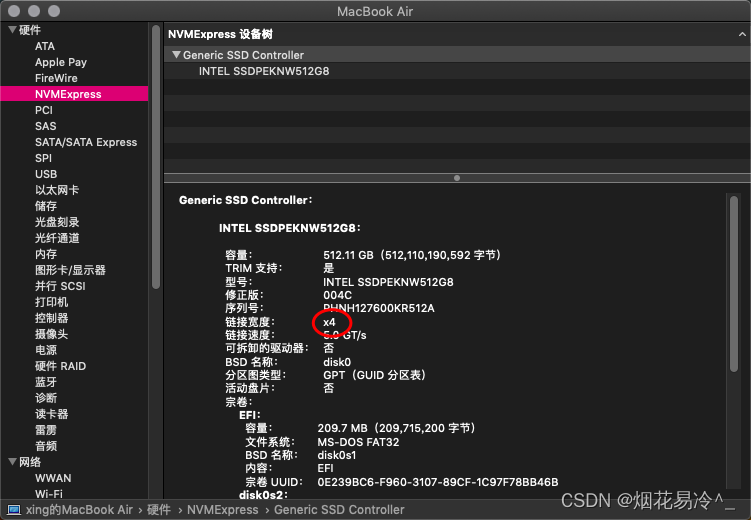Screen dimensions: 751x520
Task: Select Wi-Fi in the sidebar
Action: pyautogui.click(x=48, y=494)
